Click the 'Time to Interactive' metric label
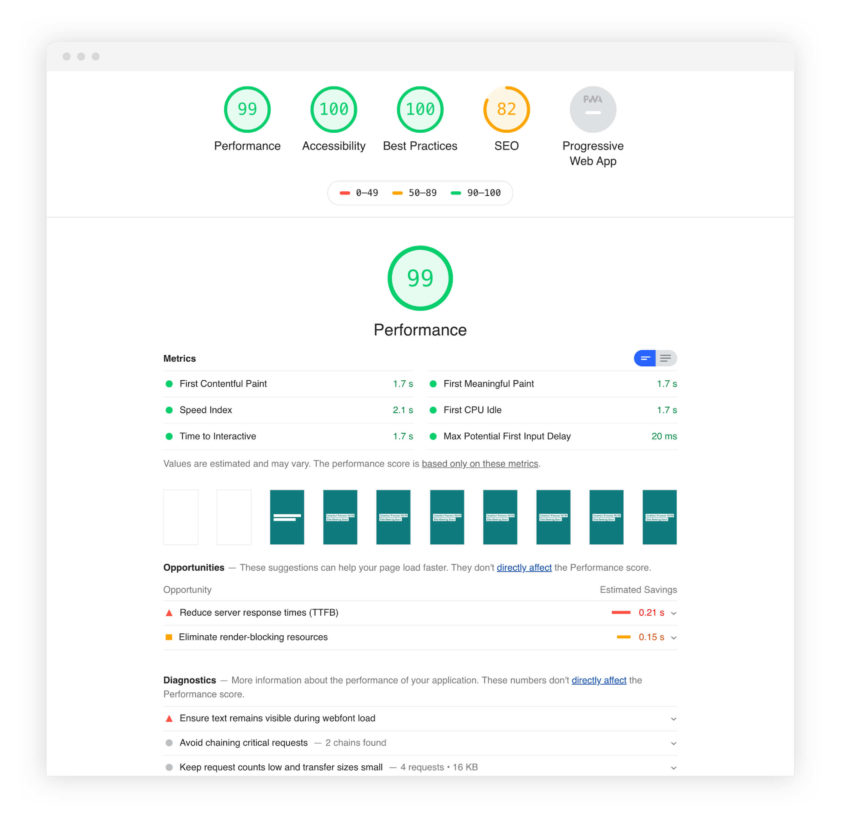Viewport: 844px width, 825px height. pos(217,436)
